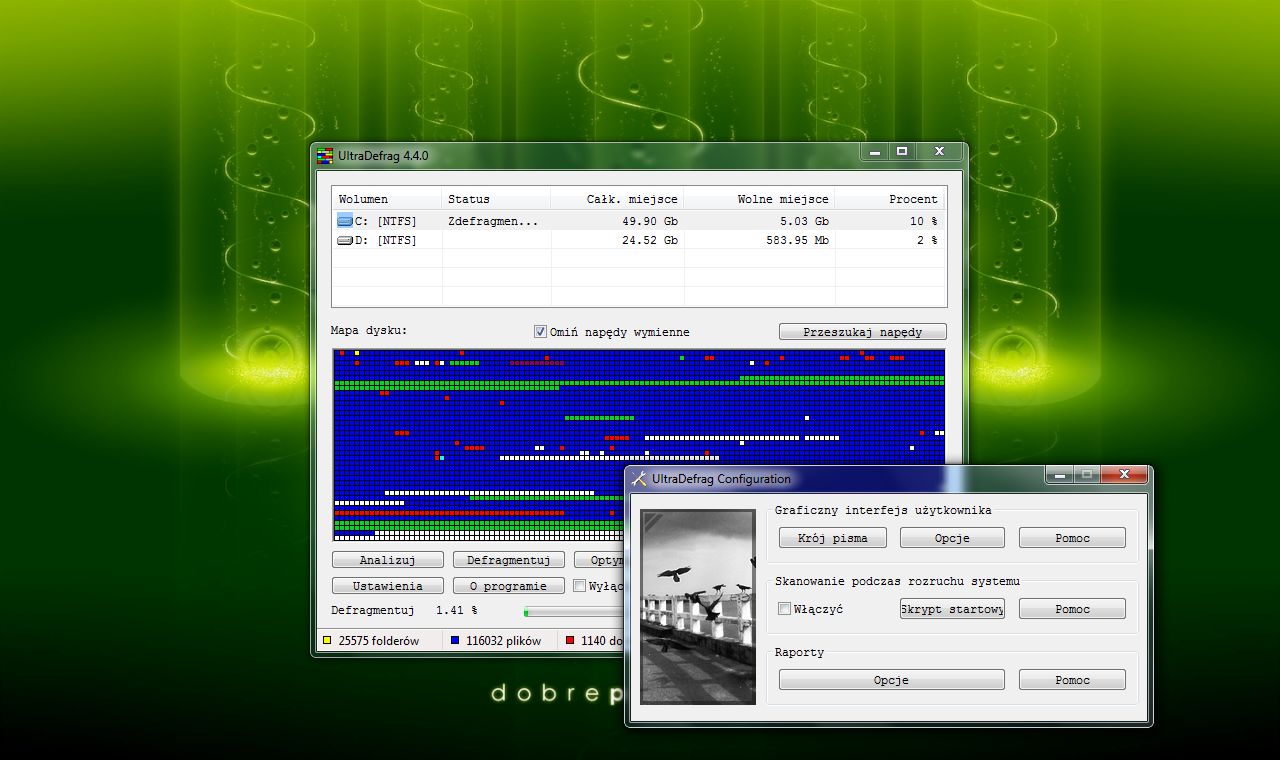Select the 'D: [NTFS]' volume row text
This screenshot has width=1280, height=760.
point(386,241)
